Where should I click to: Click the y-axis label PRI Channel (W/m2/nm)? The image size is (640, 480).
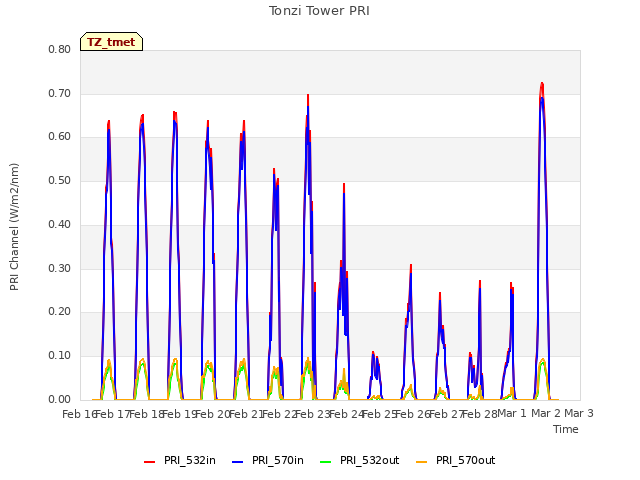(x=14, y=227)
